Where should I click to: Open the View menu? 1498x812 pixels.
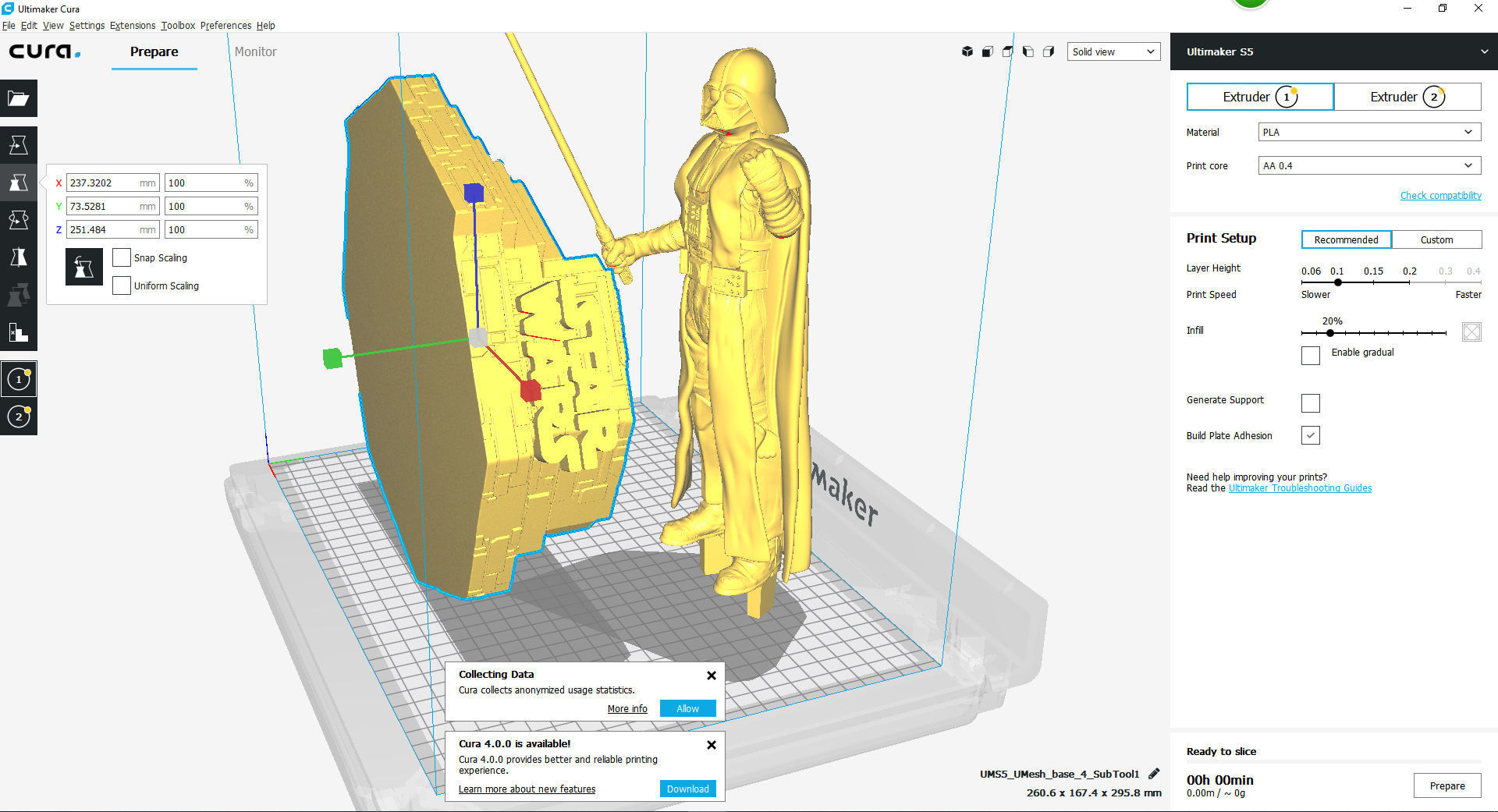click(53, 25)
